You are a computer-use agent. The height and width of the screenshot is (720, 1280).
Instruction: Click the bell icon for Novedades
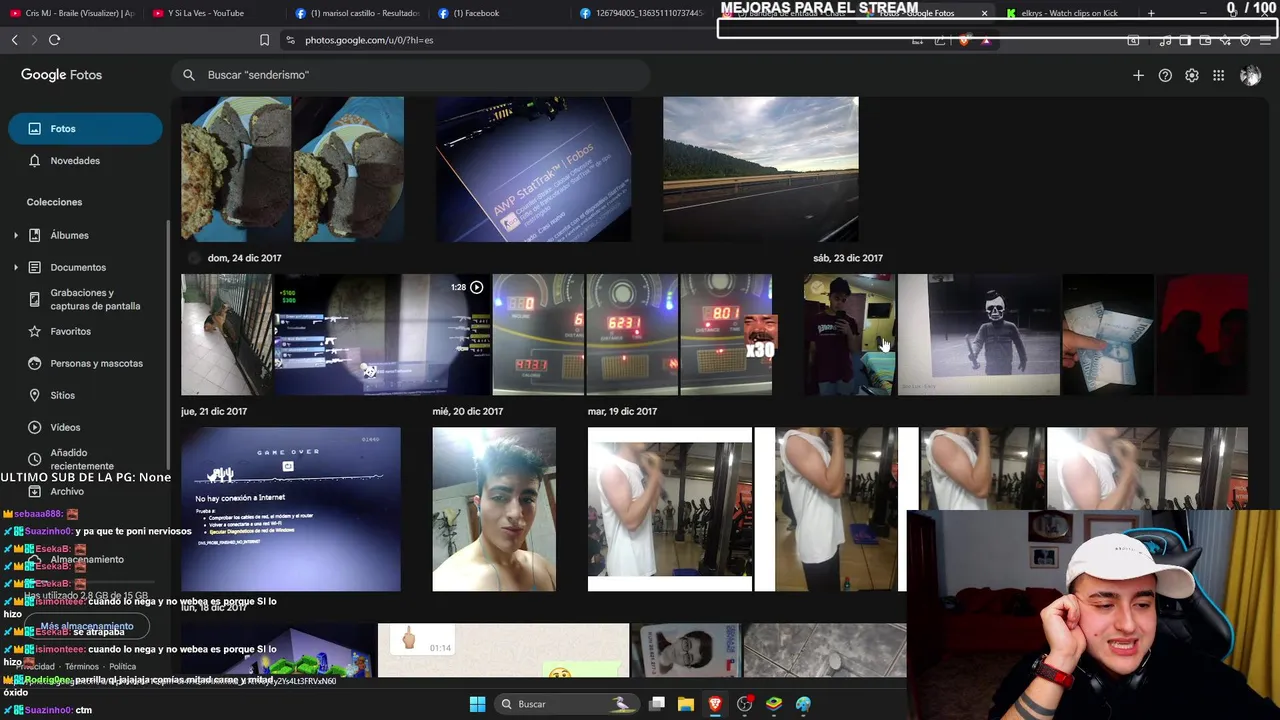(x=35, y=161)
